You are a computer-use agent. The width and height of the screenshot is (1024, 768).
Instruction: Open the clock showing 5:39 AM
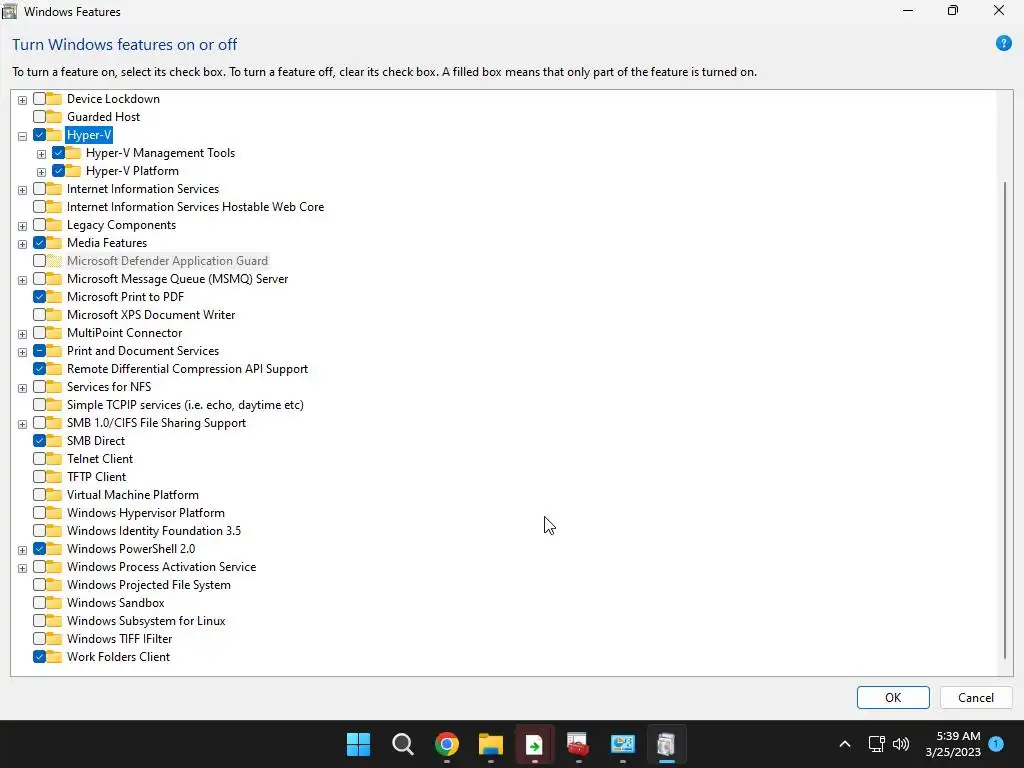tap(953, 744)
